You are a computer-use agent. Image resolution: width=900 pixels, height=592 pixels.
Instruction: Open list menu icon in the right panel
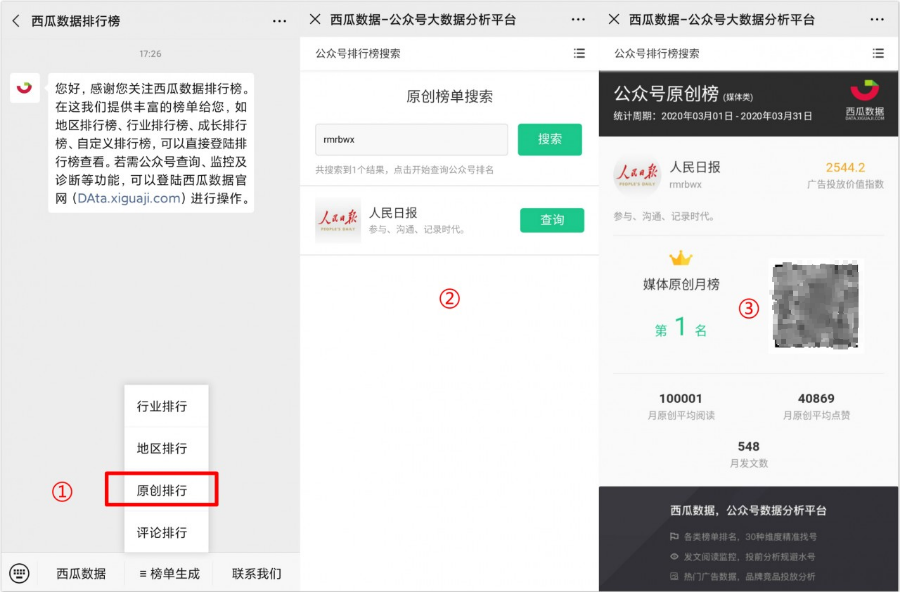point(878,53)
